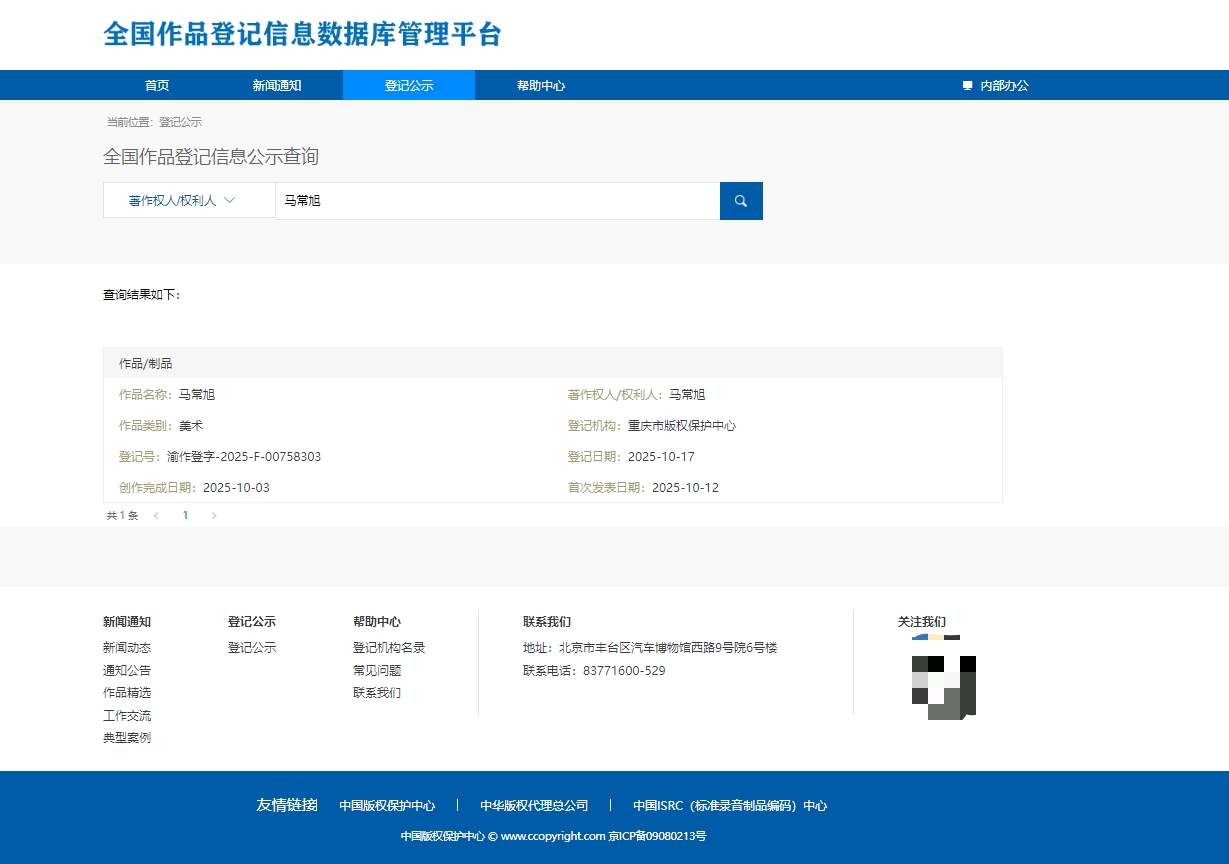The width and height of the screenshot is (1229, 864).
Task: Visit 中国版权保护中心 friendly link
Action: point(387,806)
